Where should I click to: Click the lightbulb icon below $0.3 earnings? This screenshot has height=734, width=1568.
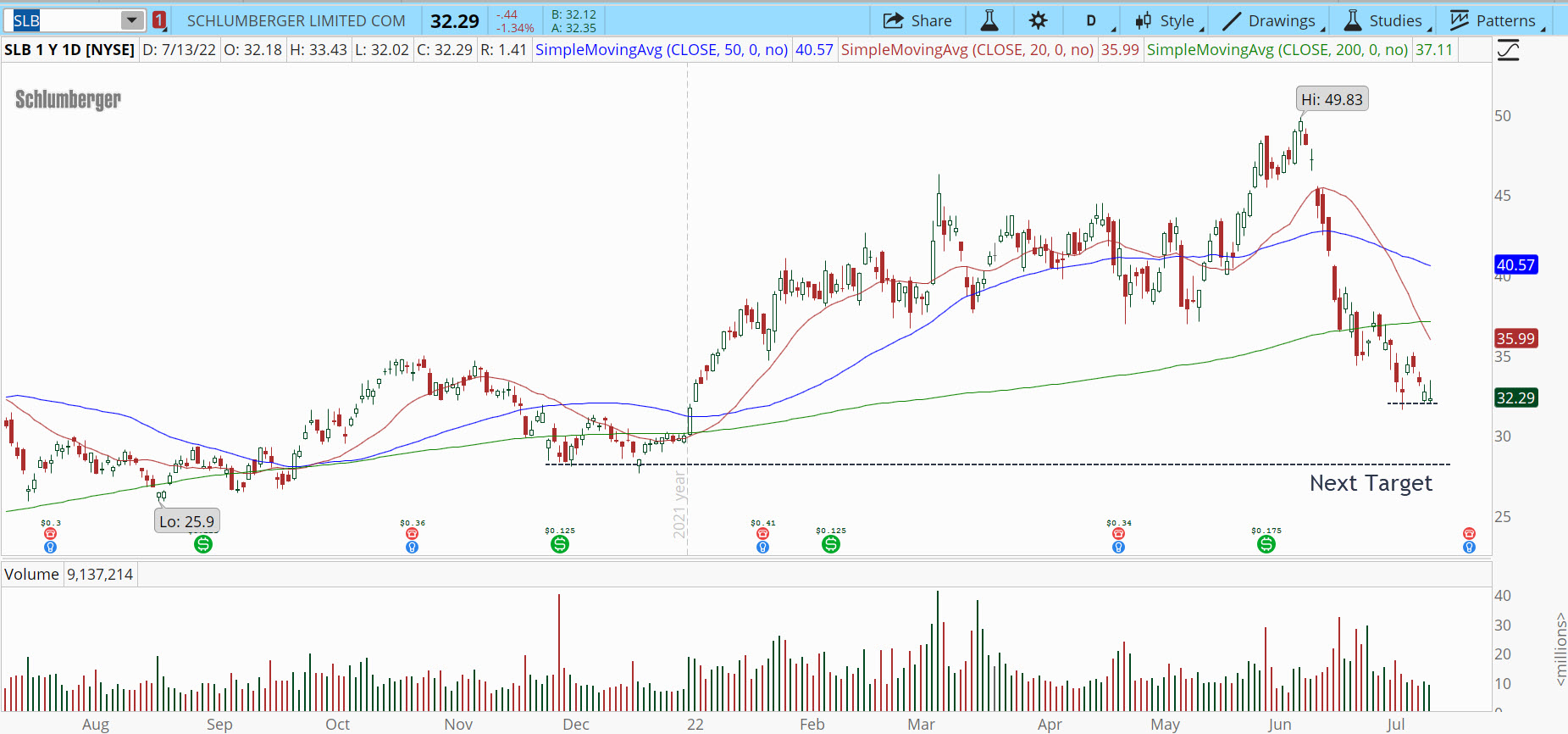[51, 548]
